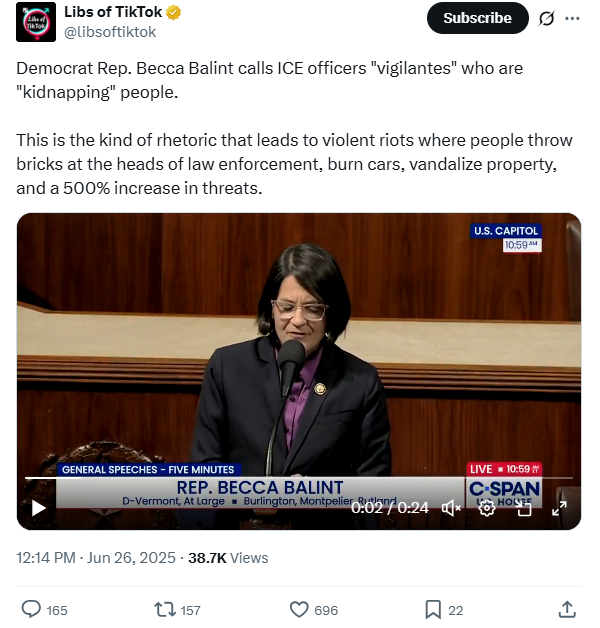Play the Becca Balint video
The image size is (600, 628).
point(39,508)
